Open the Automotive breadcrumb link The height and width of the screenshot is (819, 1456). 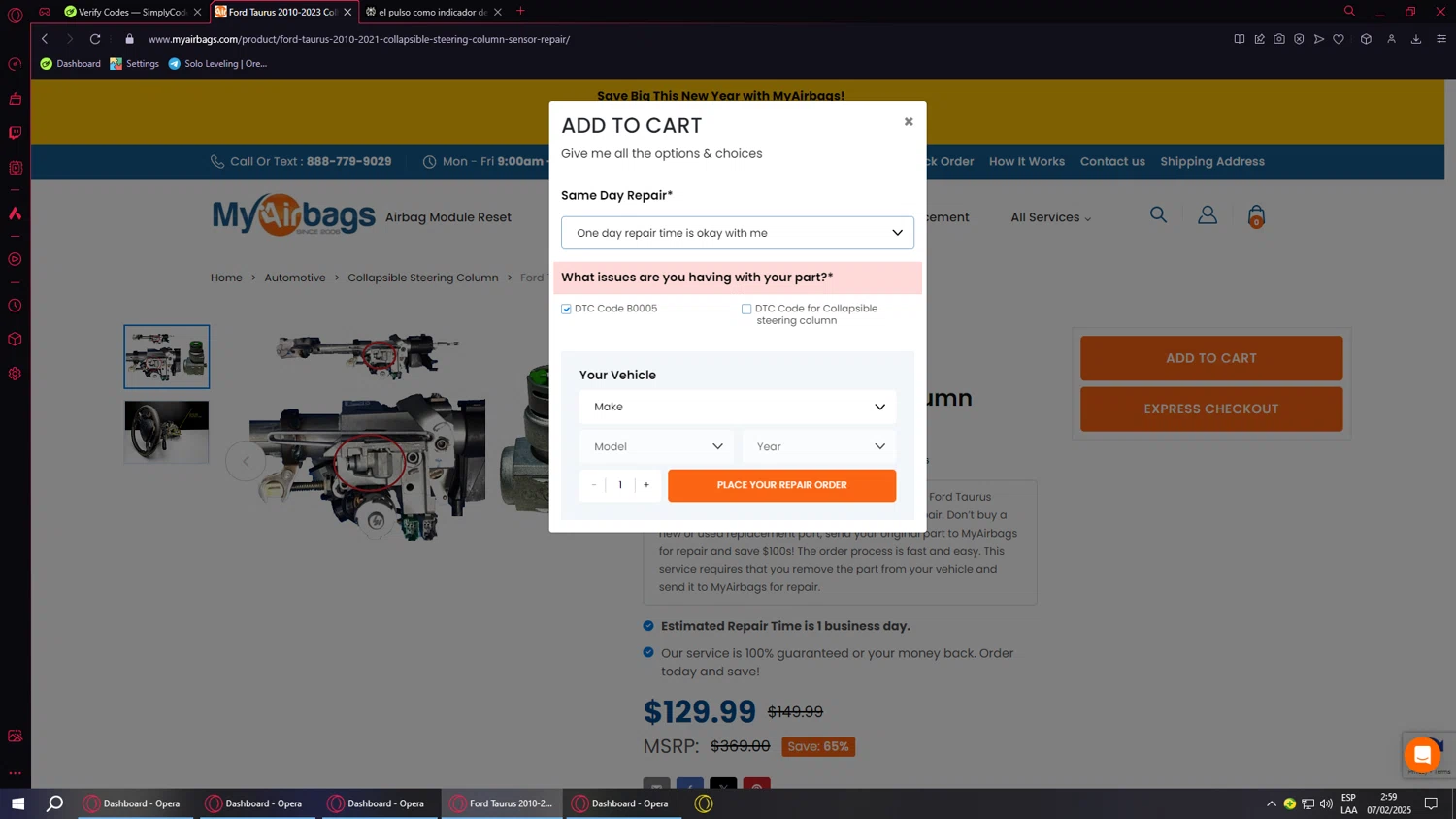point(295,278)
